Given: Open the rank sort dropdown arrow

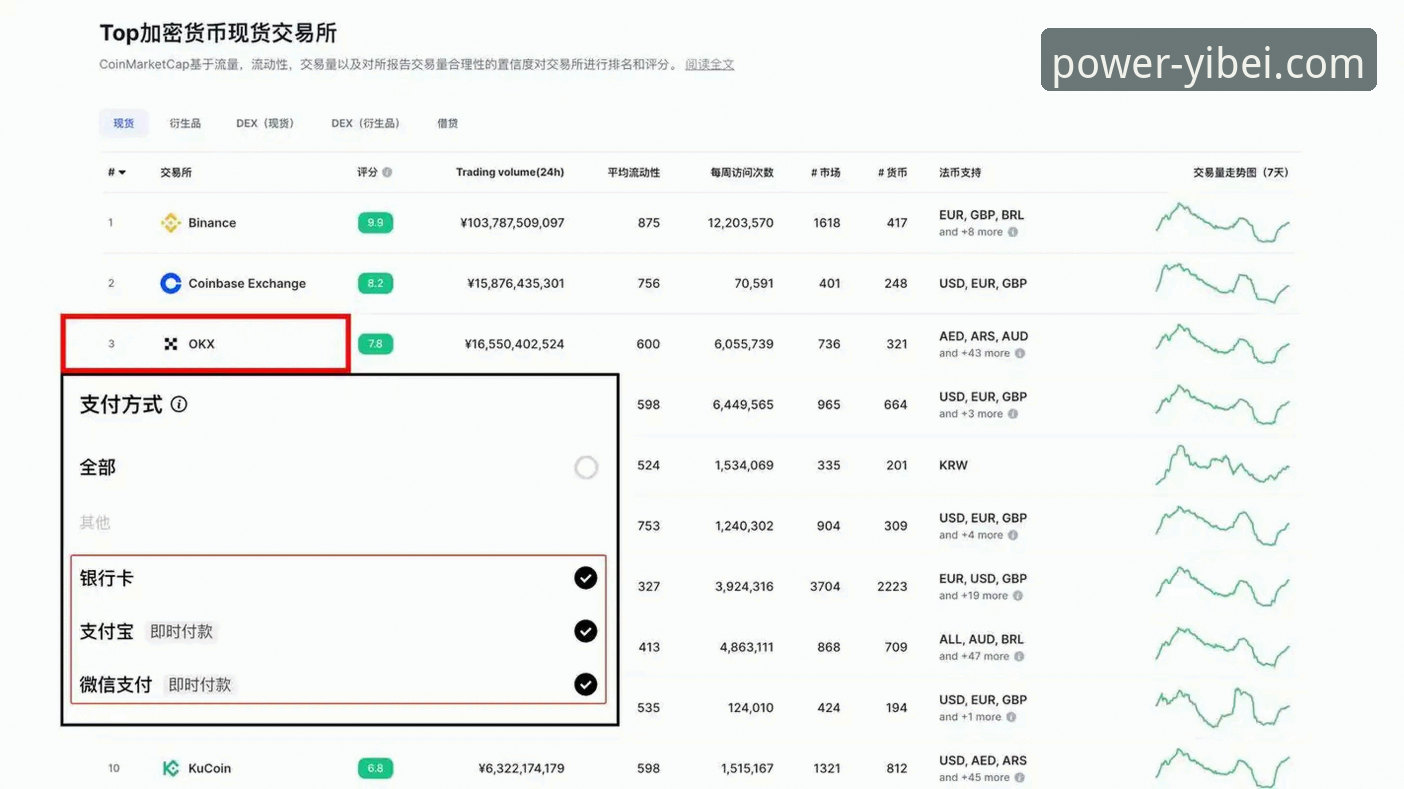Looking at the screenshot, I should point(122,171).
